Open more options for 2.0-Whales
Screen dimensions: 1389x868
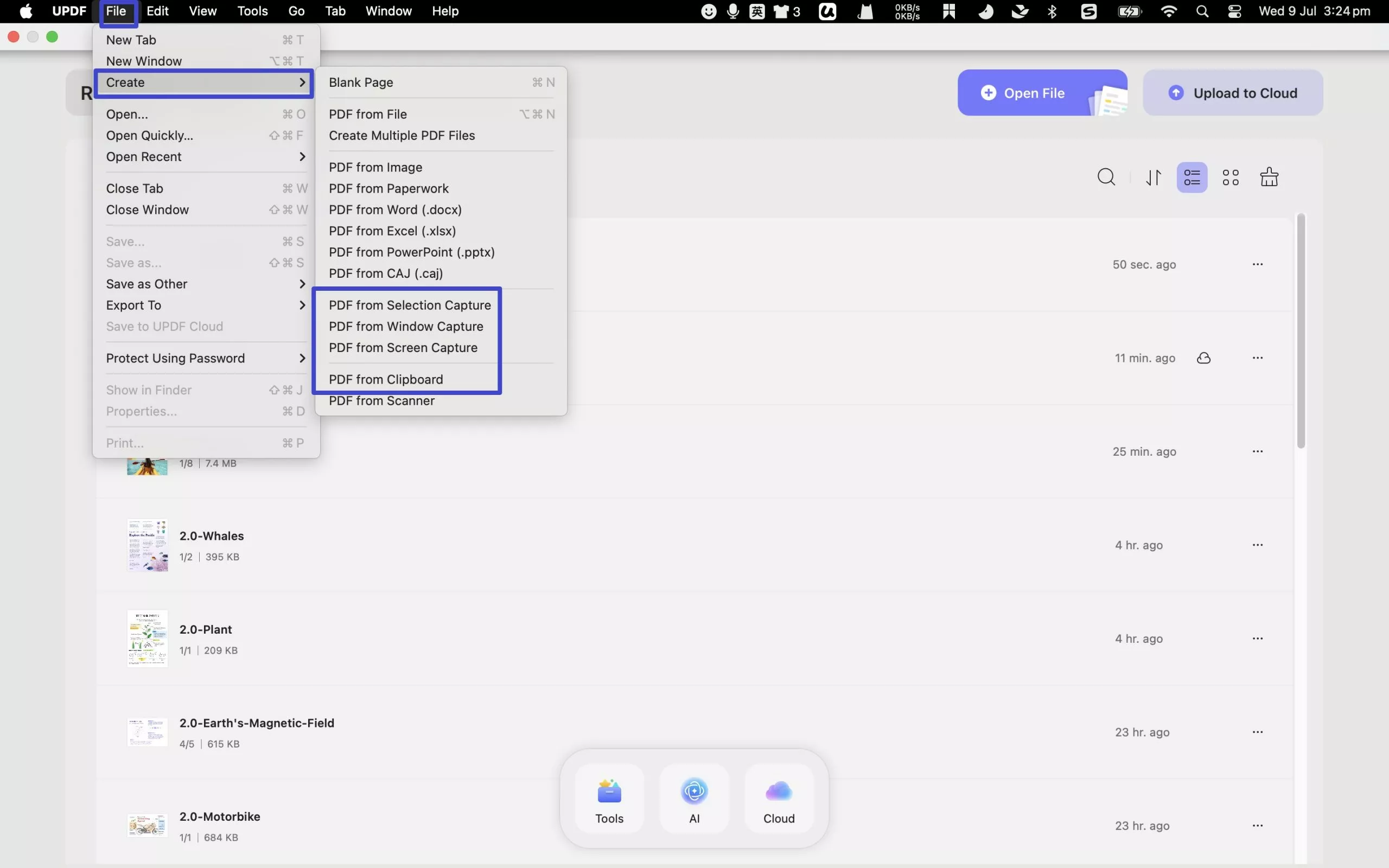[x=1257, y=545]
